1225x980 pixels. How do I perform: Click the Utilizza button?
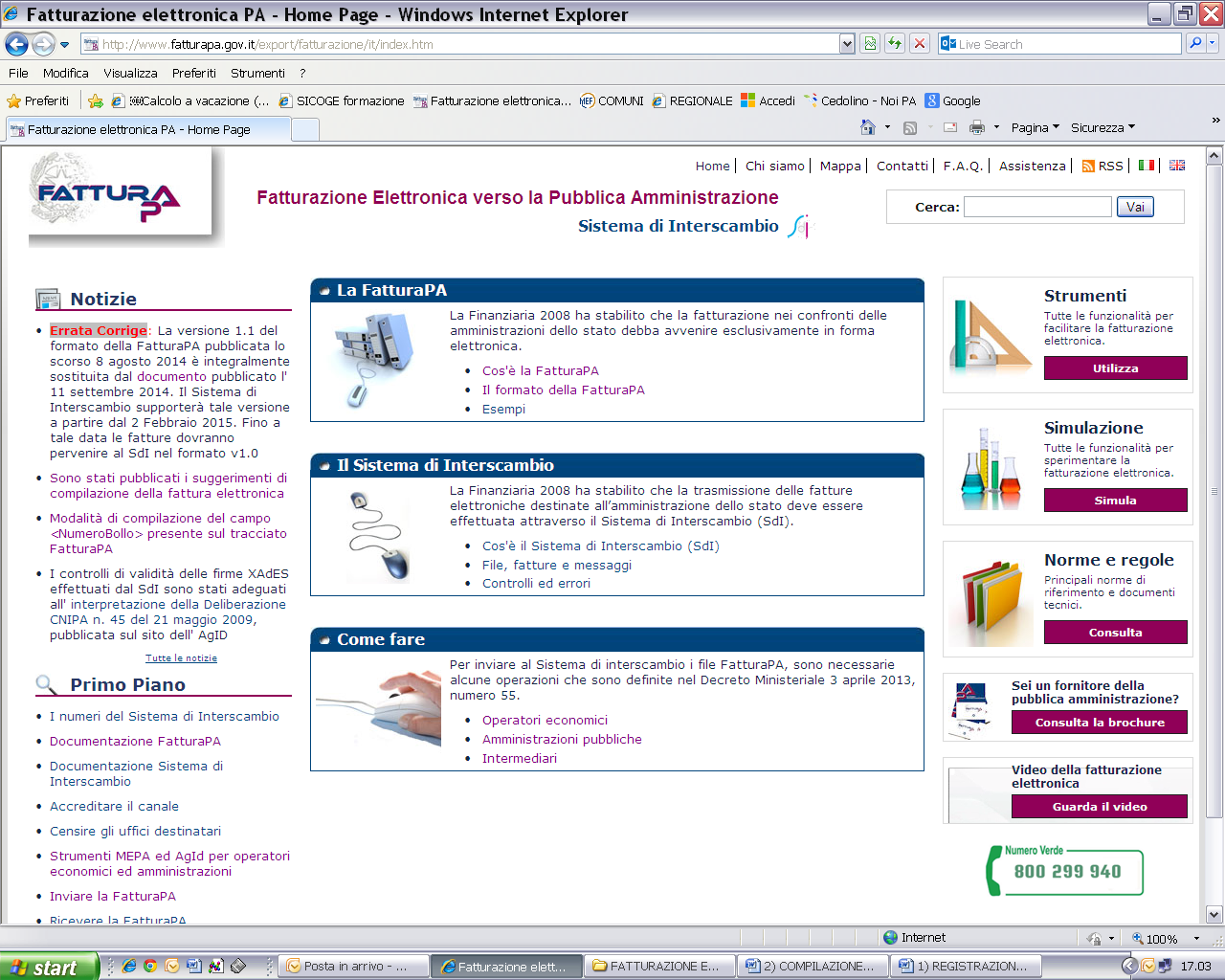pyautogui.click(x=1115, y=368)
